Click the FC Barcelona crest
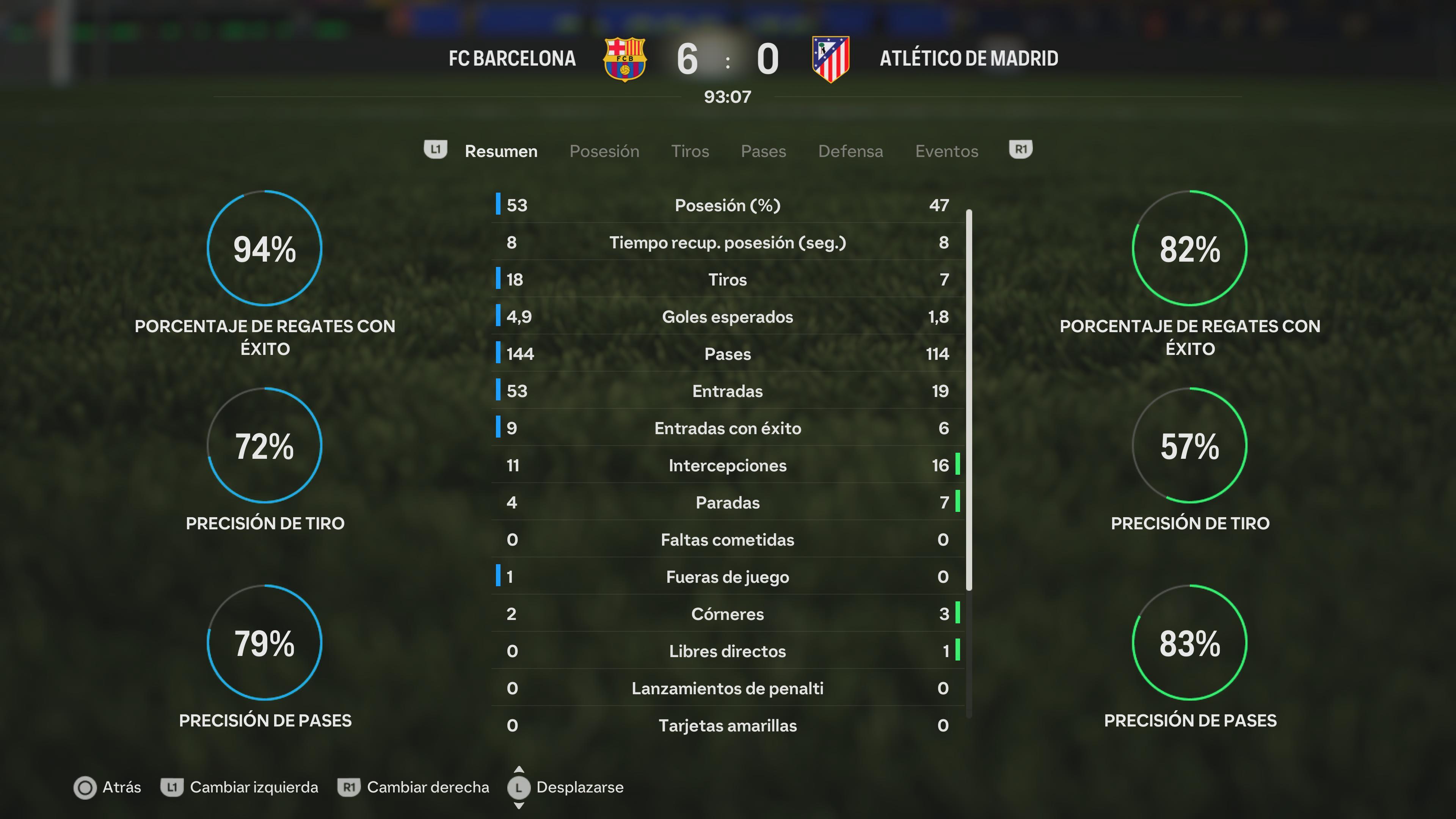The width and height of the screenshot is (1456, 819). 624,60
